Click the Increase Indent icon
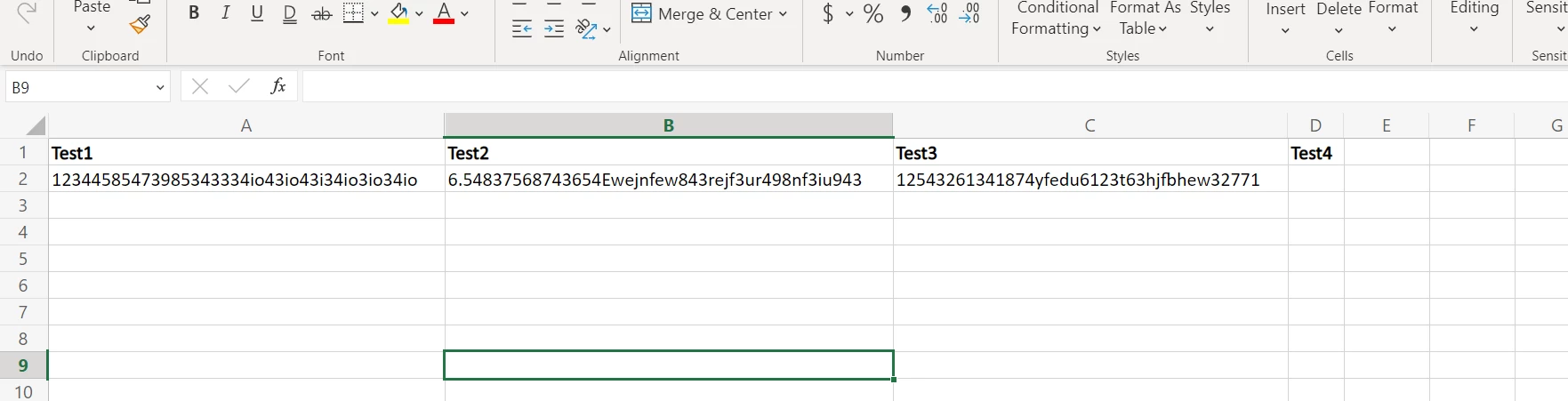This screenshot has width=1568, height=401. pos(554,29)
